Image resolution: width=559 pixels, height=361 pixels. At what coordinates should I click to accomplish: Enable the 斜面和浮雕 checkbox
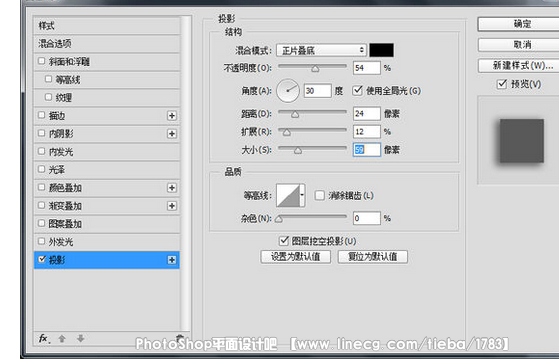pyautogui.click(x=41, y=61)
